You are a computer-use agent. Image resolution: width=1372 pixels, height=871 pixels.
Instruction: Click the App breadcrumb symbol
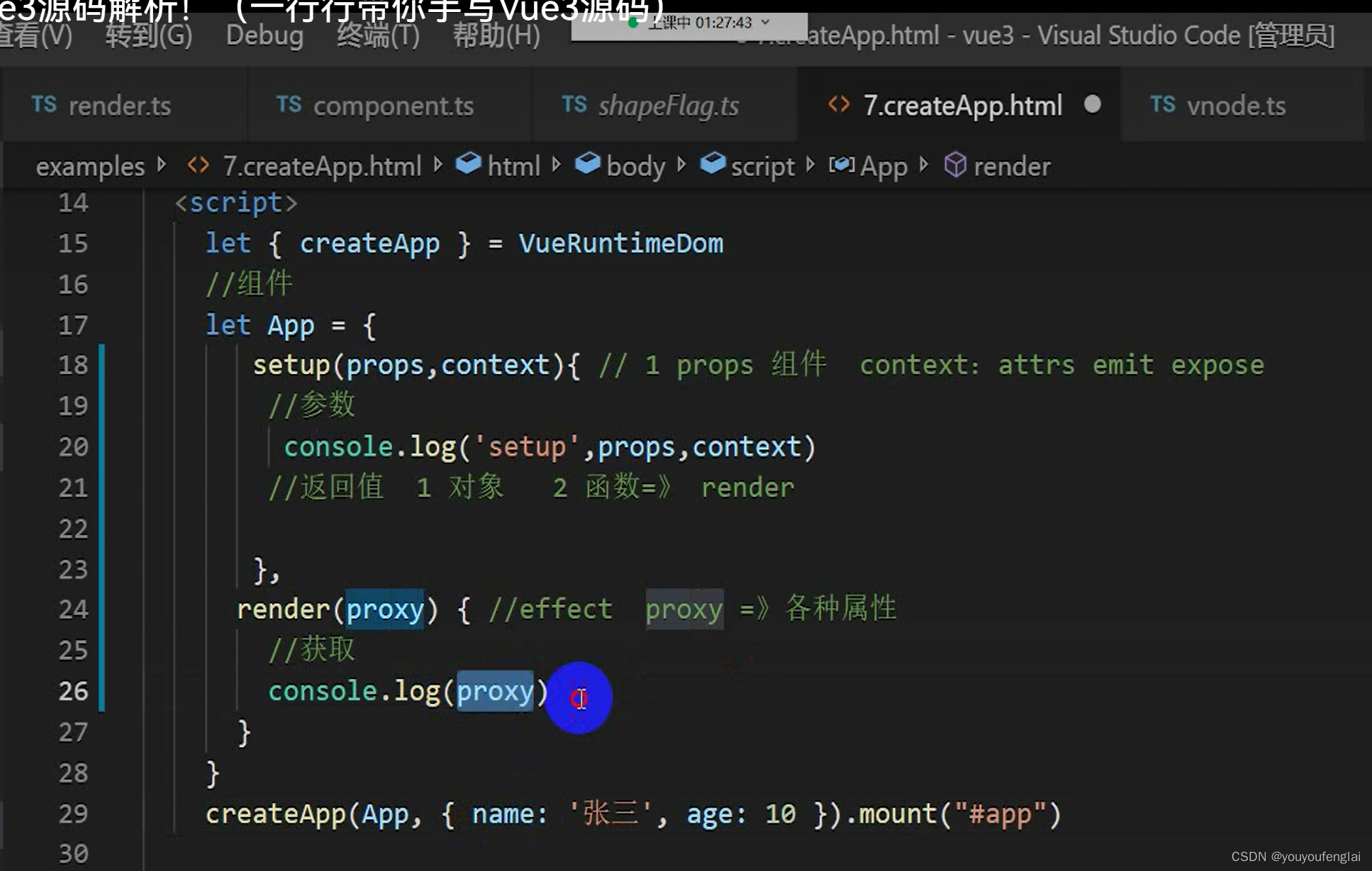(883, 167)
